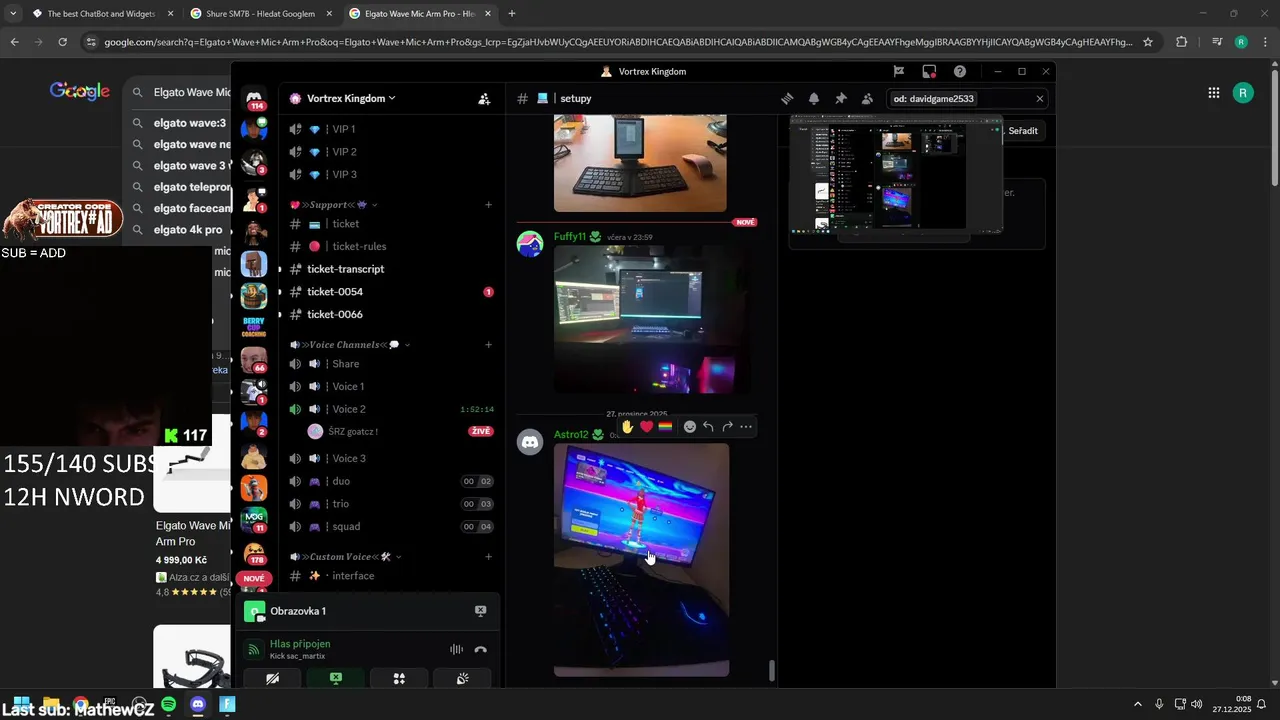Open activities button in voice panel
1280x720 pixels.
click(399, 678)
